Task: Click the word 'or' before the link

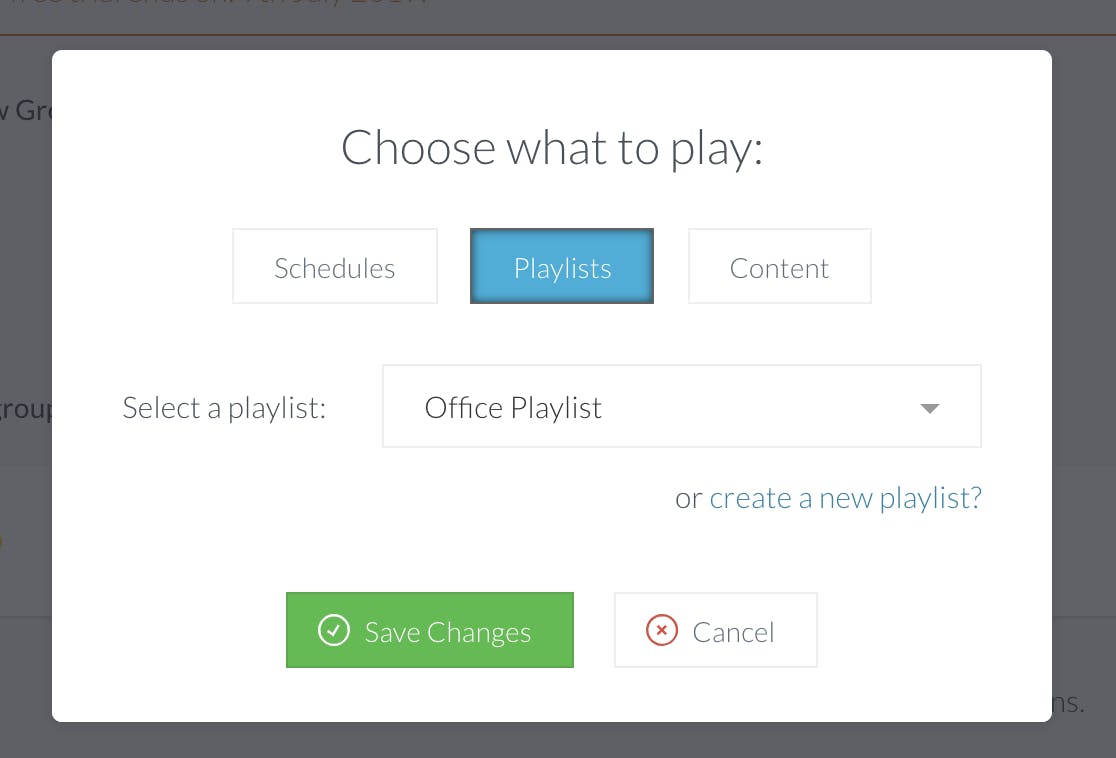Action: click(688, 498)
